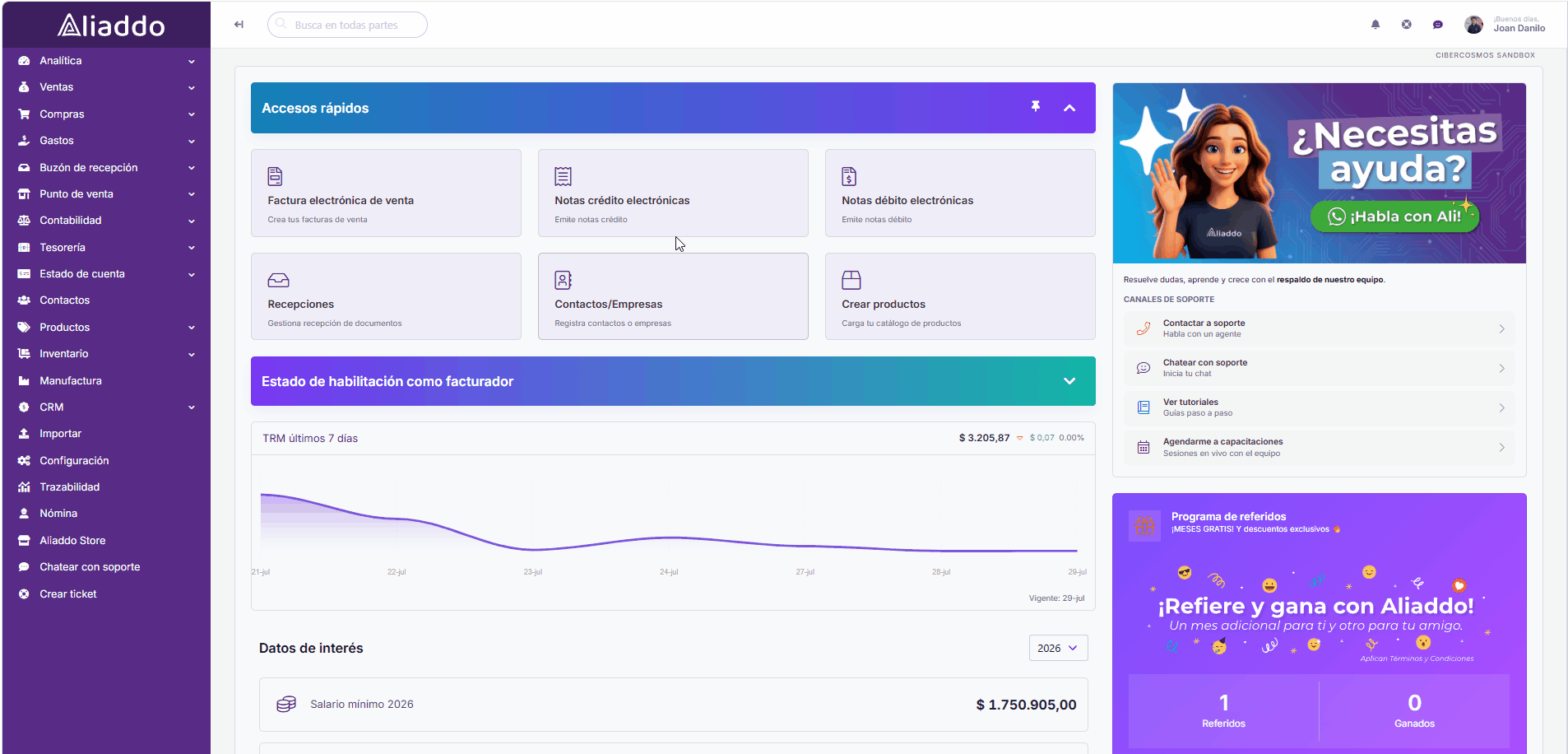This screenshot has width=1568, height=754.
Task: Open Punto de venta menu
Action: click(x=107, y=194)
